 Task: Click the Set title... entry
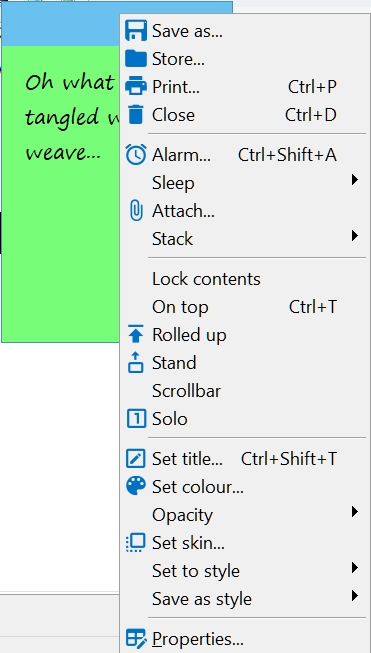(245, 459)
